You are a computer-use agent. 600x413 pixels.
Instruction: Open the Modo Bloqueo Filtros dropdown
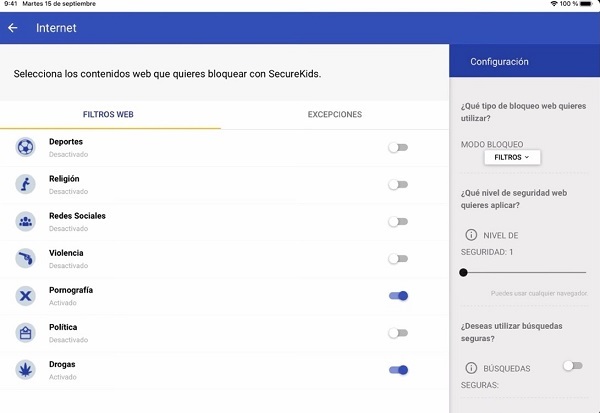coord(511,157)
